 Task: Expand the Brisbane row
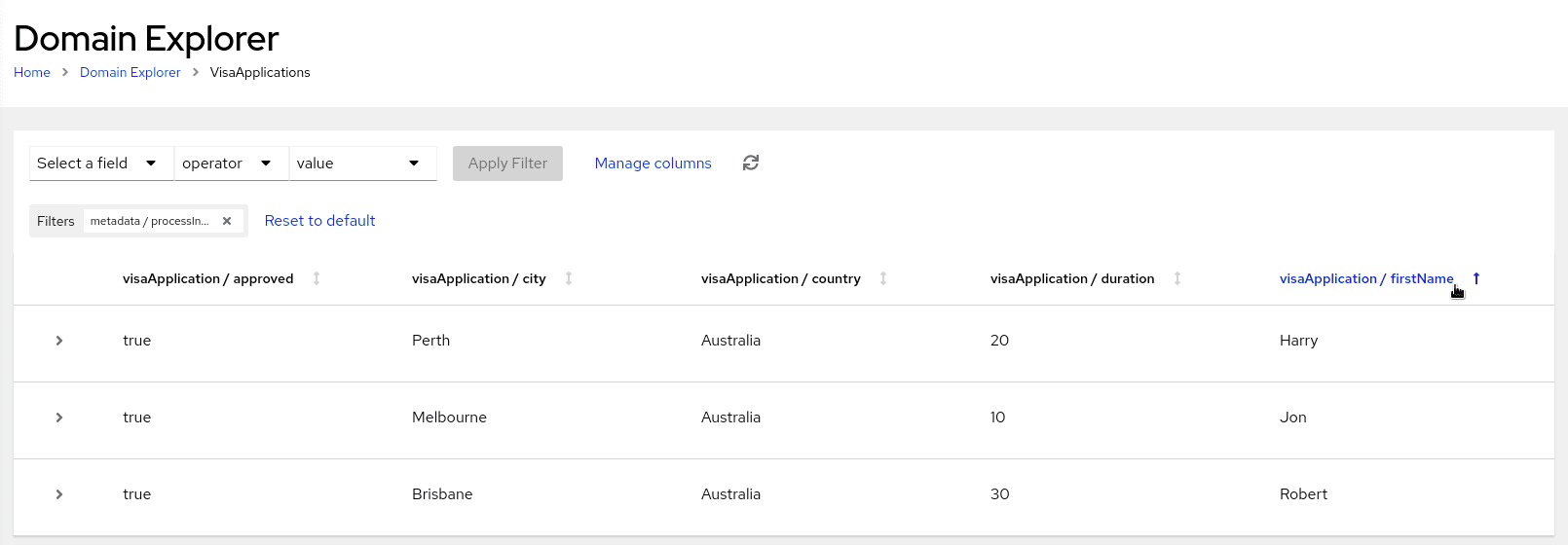pyautogui.click(x=59, y=494)
